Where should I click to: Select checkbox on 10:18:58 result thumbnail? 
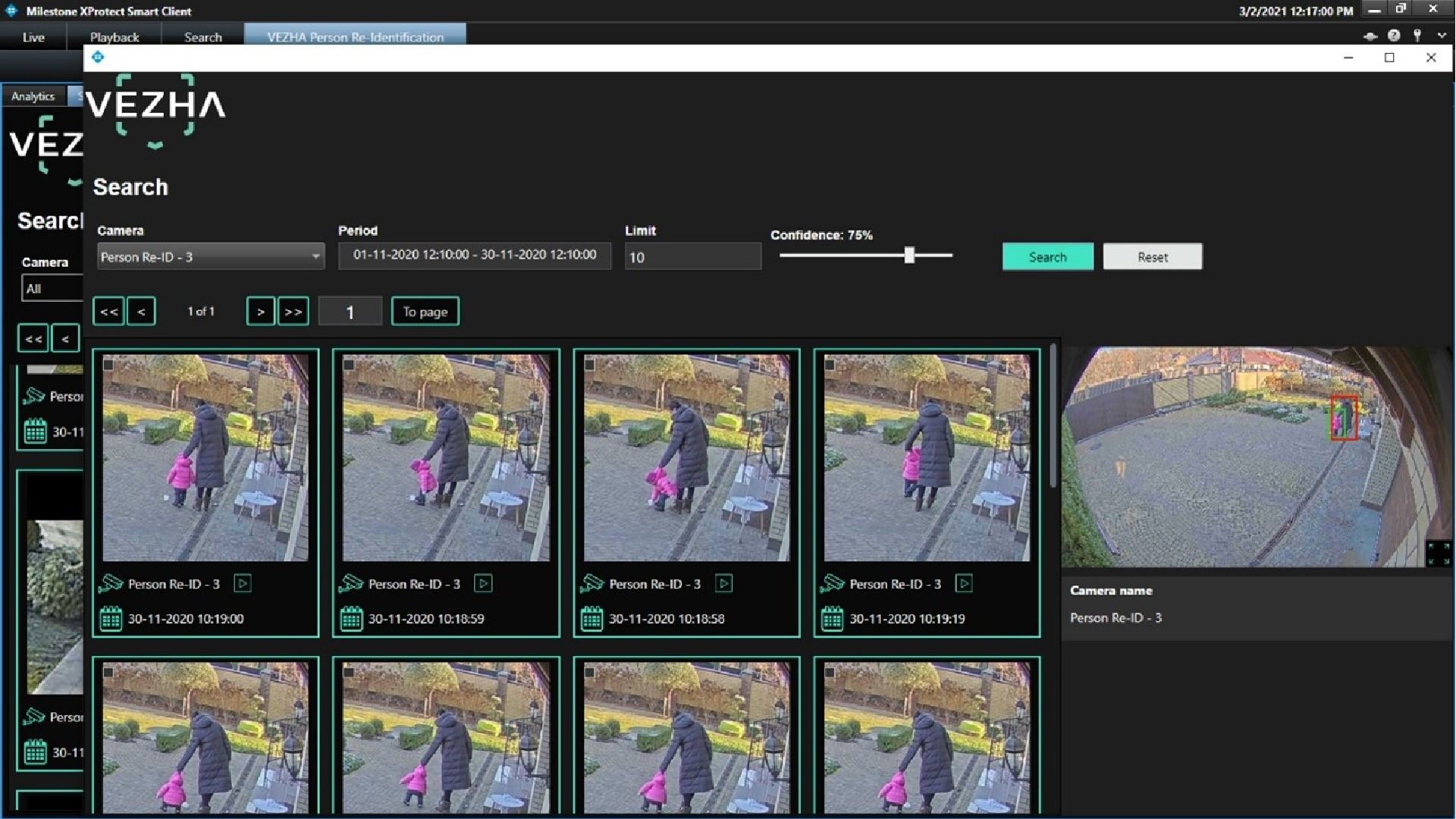tap(589, 365)
